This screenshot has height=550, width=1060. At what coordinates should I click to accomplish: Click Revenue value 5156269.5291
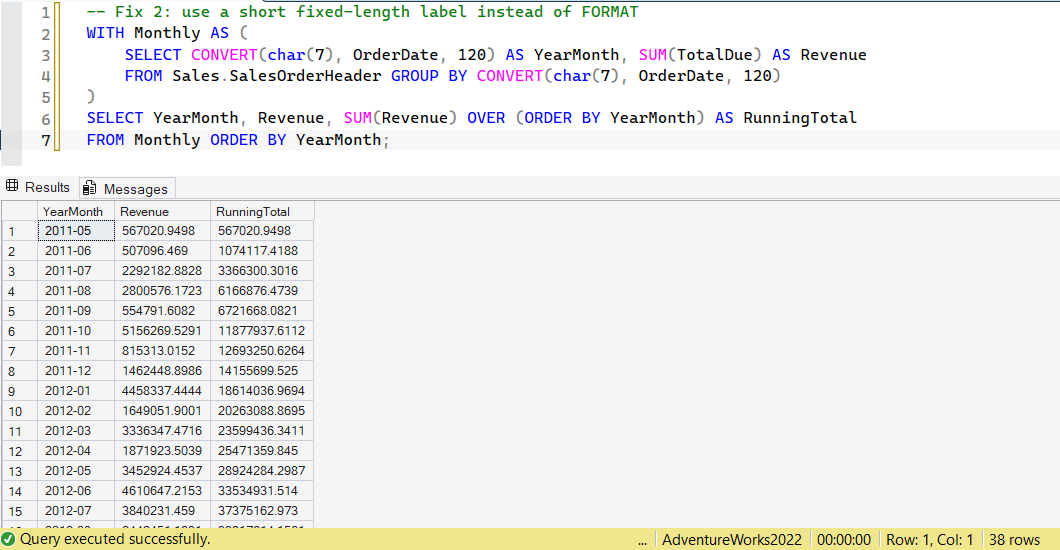[162, 330]
